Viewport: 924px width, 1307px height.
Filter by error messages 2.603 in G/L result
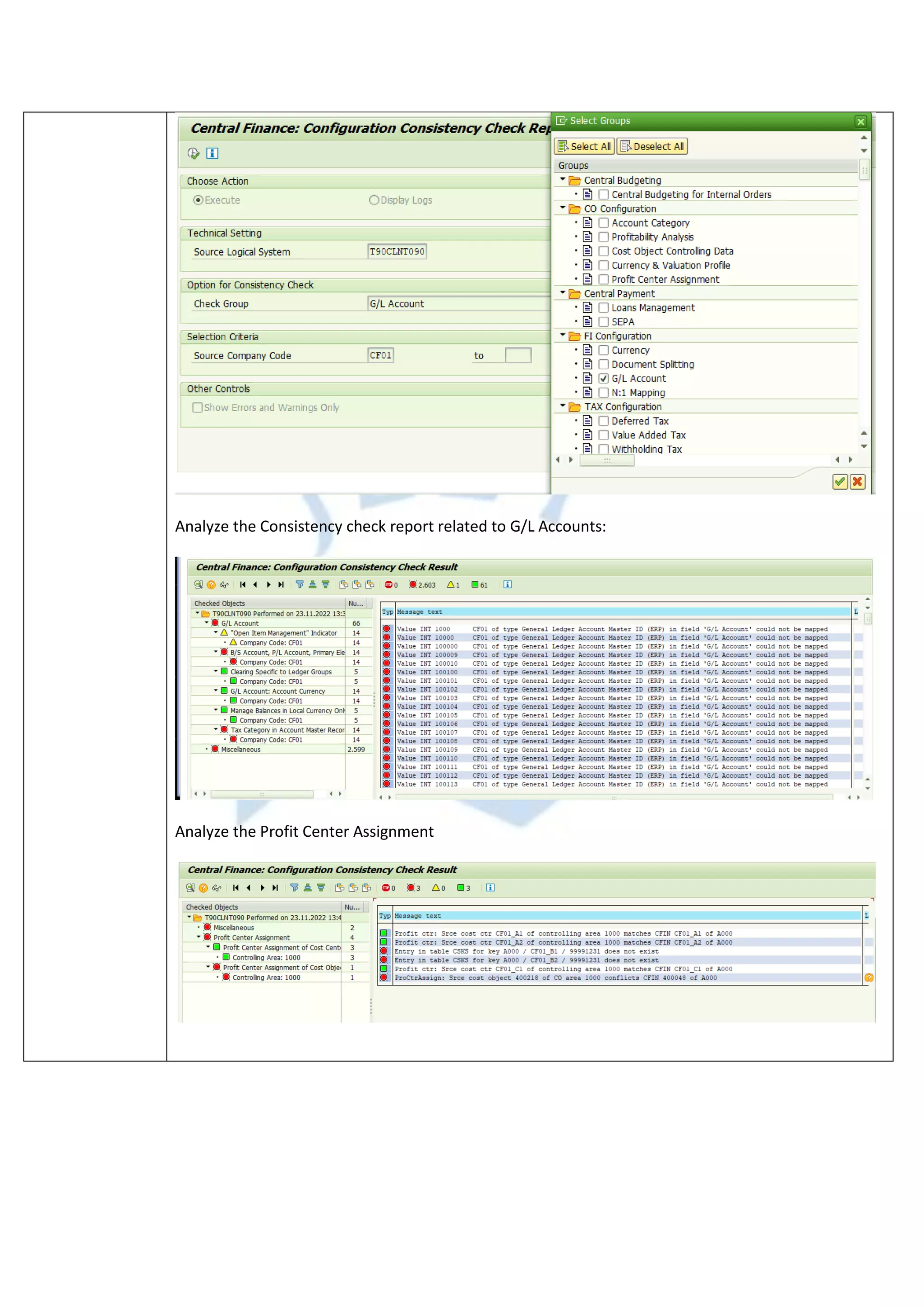pos(422,584)
